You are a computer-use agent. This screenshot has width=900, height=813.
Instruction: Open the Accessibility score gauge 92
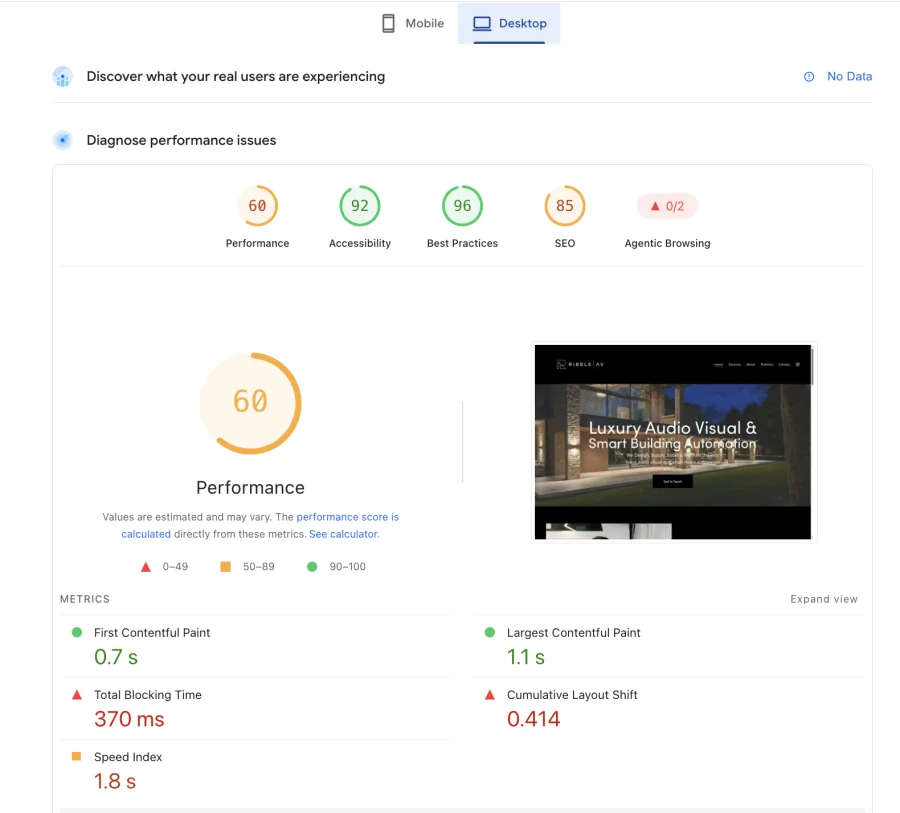(x=360, y=206)
